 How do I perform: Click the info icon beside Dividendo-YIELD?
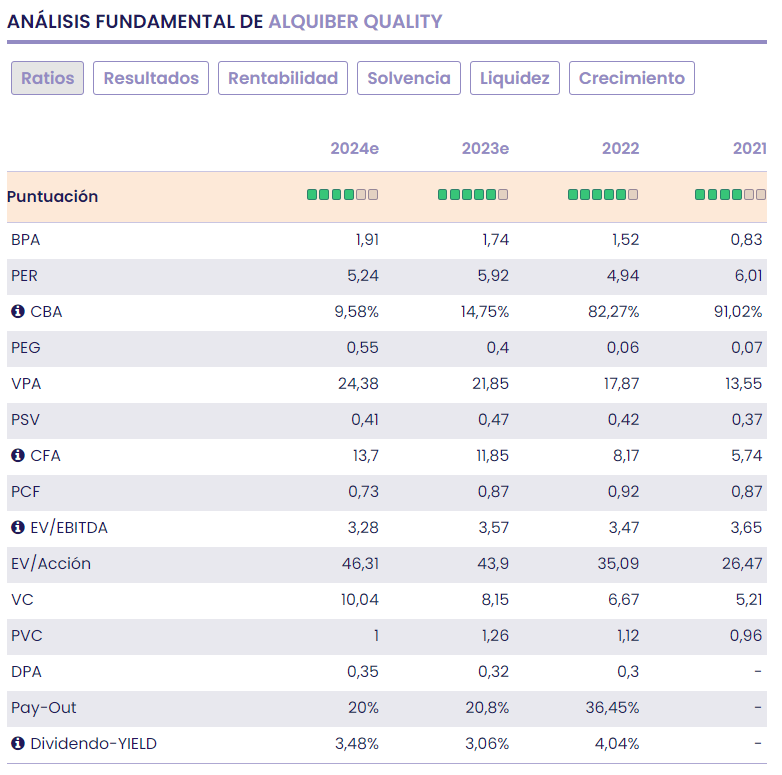tap(17, 744)
